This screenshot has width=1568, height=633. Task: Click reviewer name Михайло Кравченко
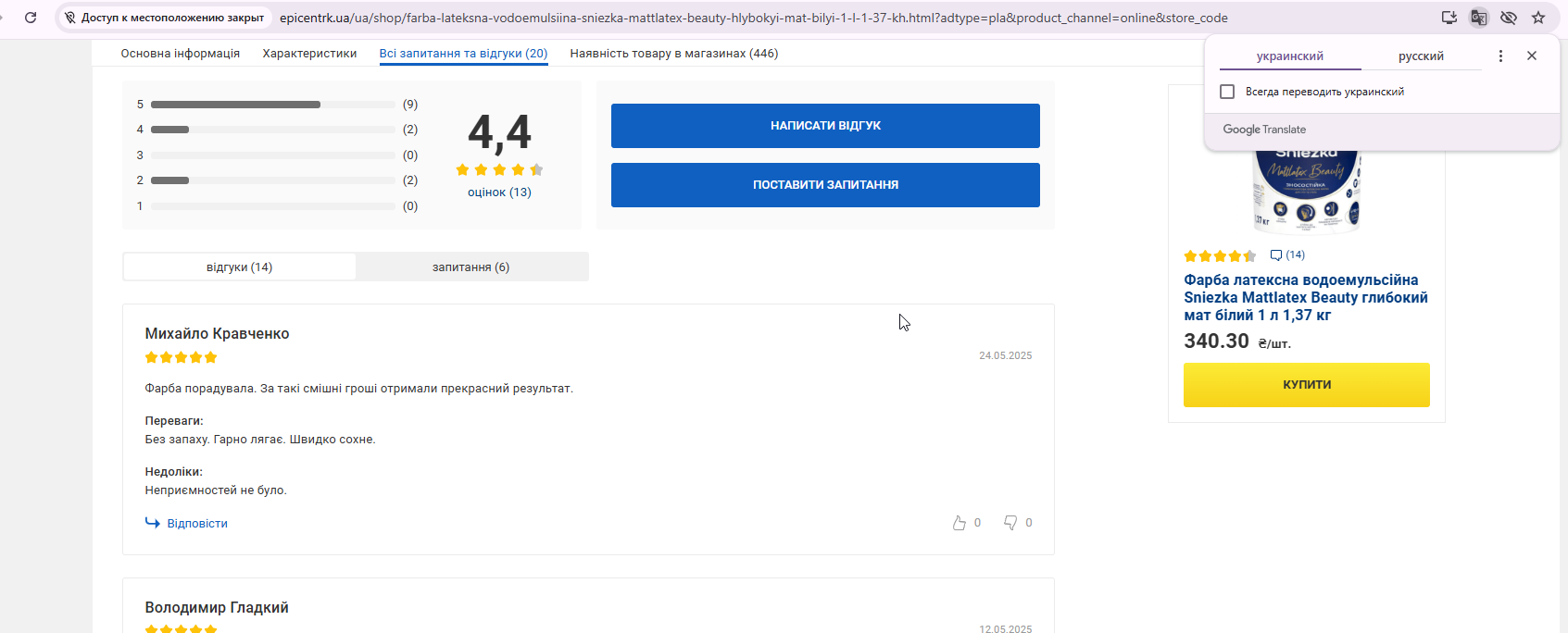[217, 334]
